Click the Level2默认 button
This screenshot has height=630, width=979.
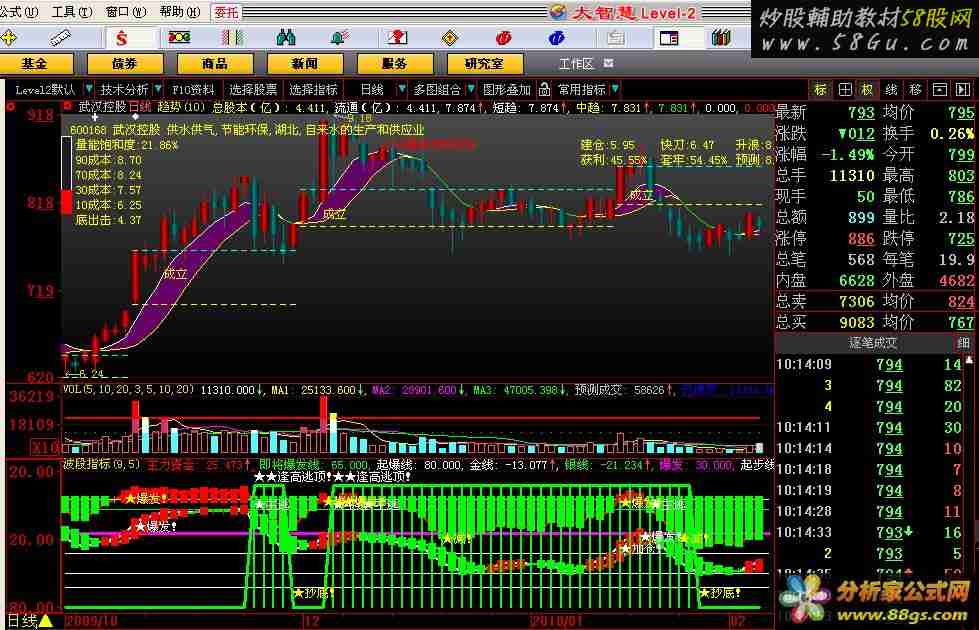click(x=45, y=89)
